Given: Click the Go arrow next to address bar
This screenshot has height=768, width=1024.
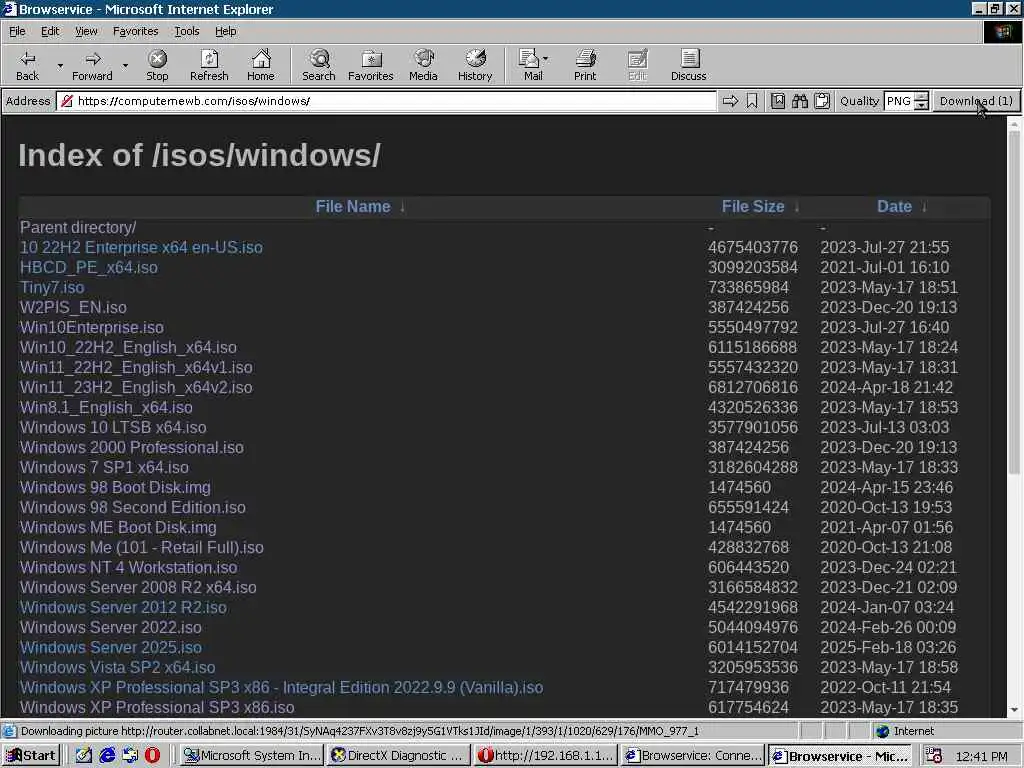Looking at the screenshot, I should pyautogui.click(x=730, y=101).
